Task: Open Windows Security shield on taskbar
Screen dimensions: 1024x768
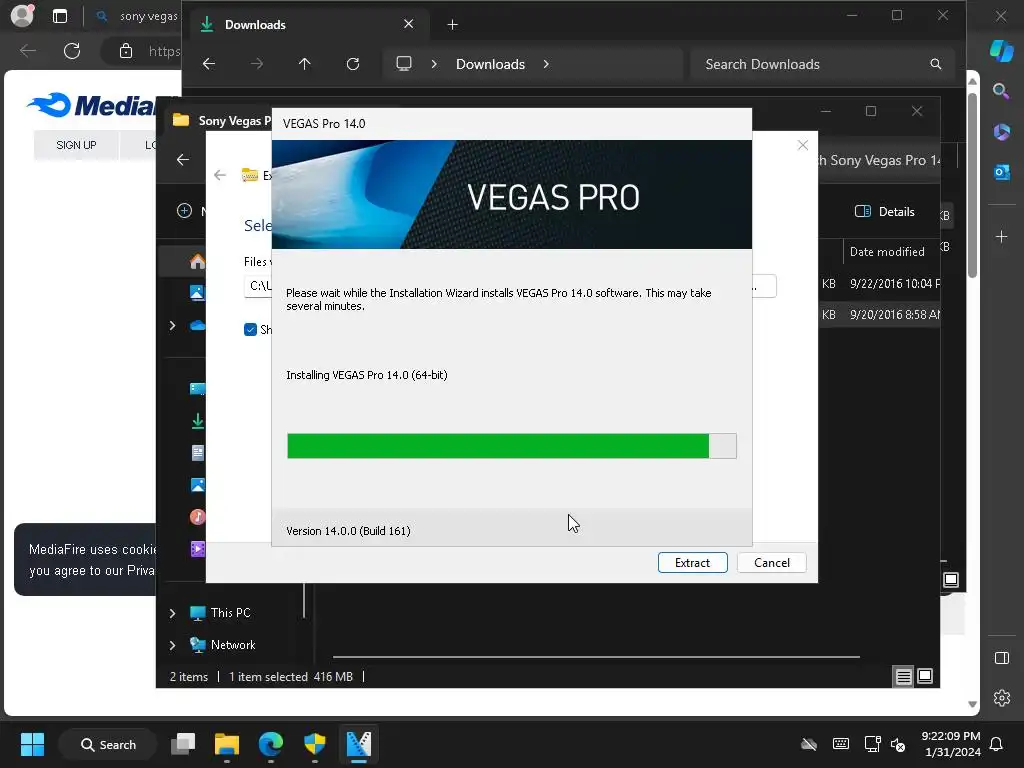Action: (x=315, y=744)
